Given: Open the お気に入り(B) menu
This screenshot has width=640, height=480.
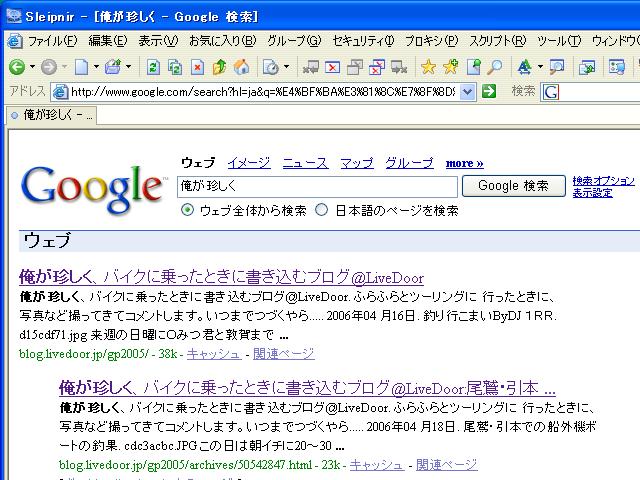Looking at the screenshot, I should coord(222,41).
